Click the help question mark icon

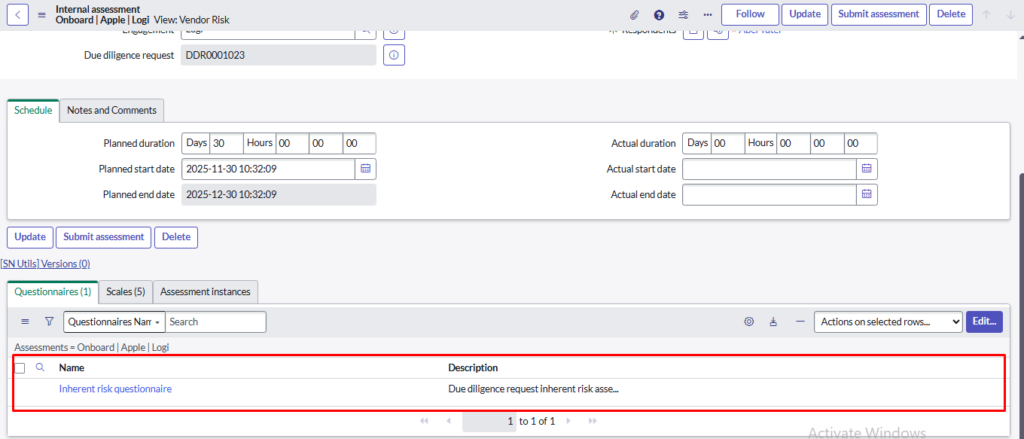click(x=659, y=15)
